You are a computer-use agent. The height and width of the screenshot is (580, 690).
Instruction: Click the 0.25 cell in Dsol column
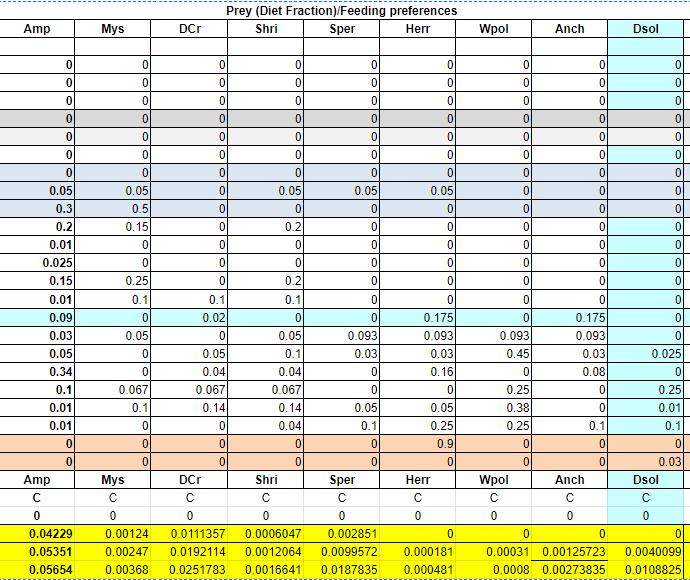(x=646, y=389)
